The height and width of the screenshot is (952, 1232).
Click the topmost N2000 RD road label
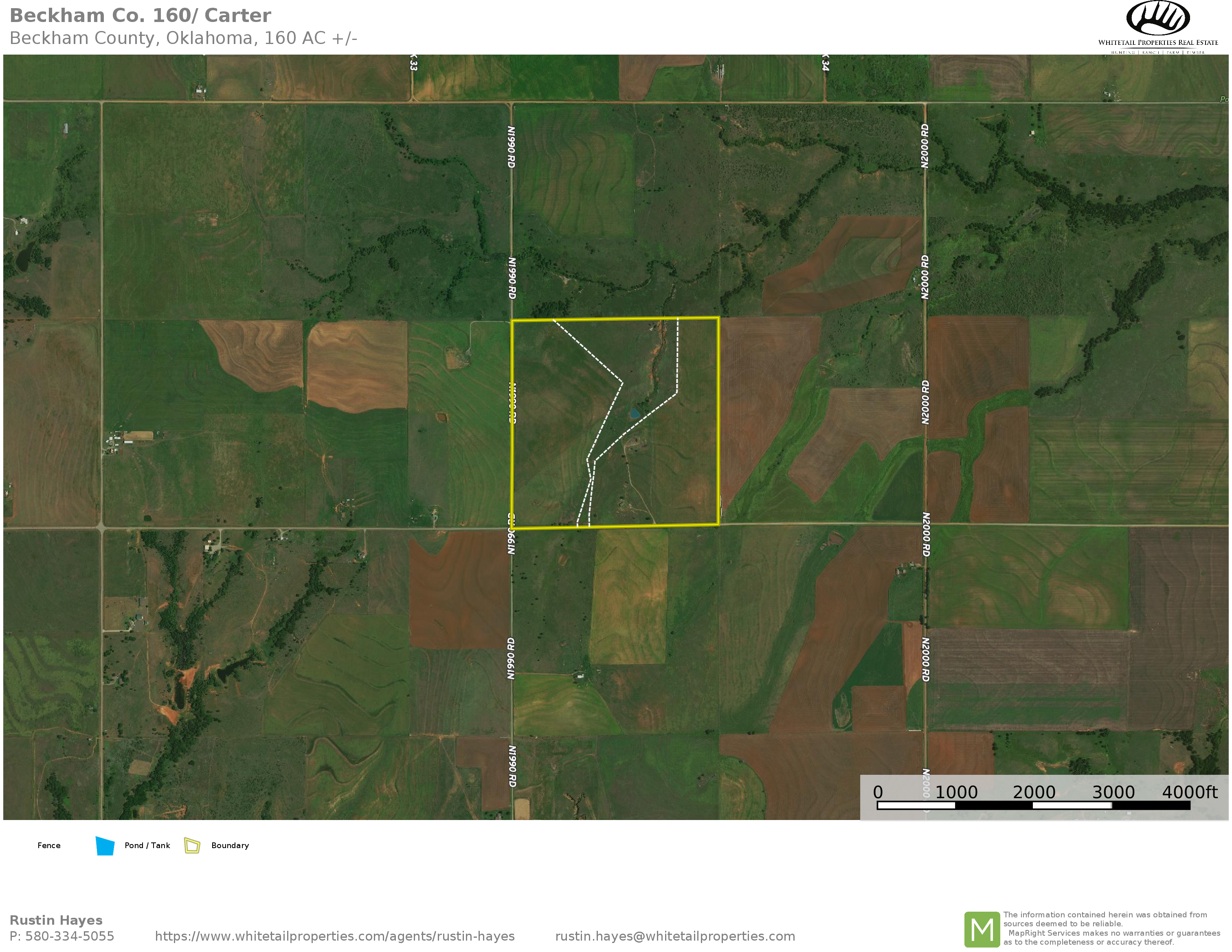[925, 146]
